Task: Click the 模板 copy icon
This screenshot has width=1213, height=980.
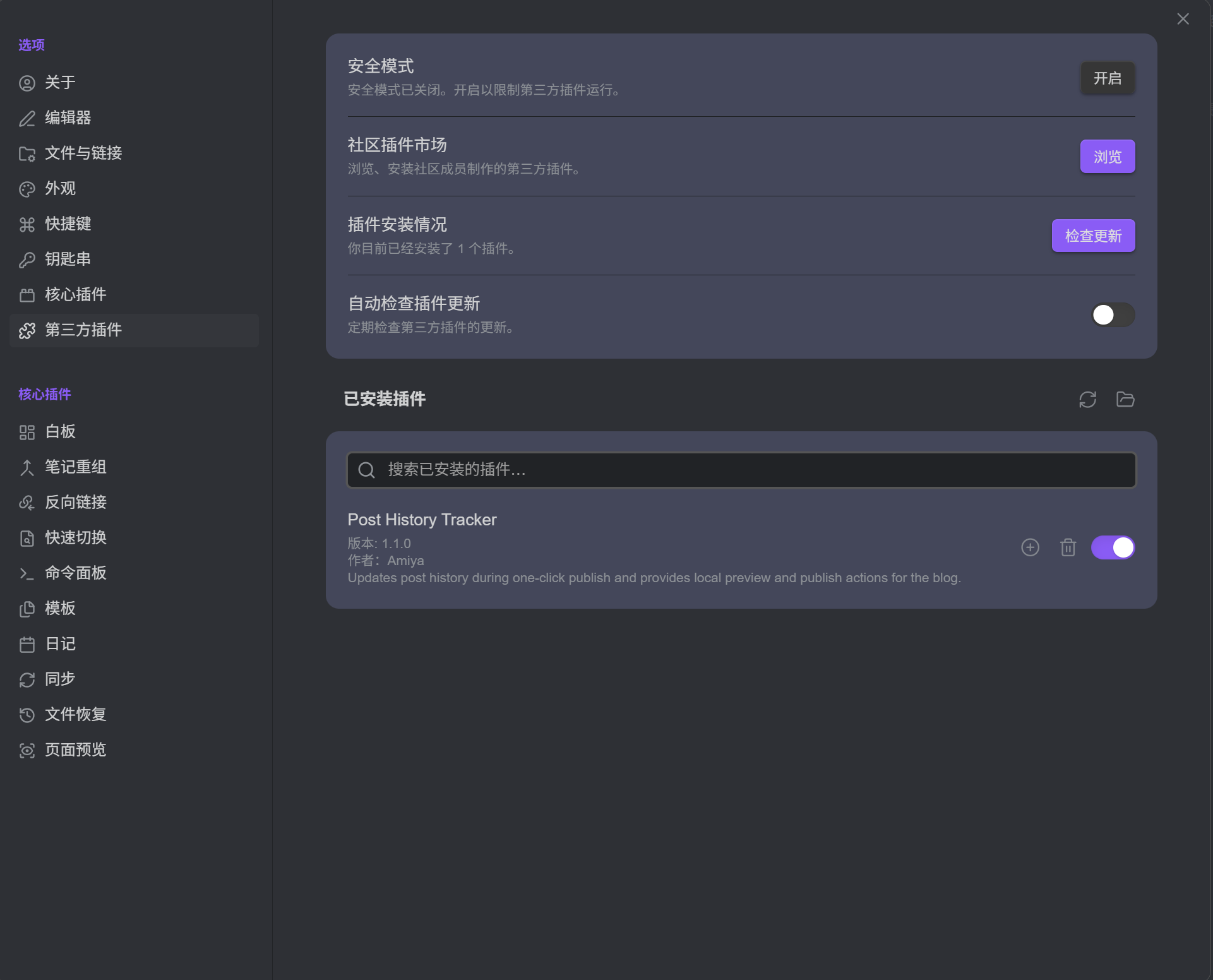Action: (x=27, y=609)
